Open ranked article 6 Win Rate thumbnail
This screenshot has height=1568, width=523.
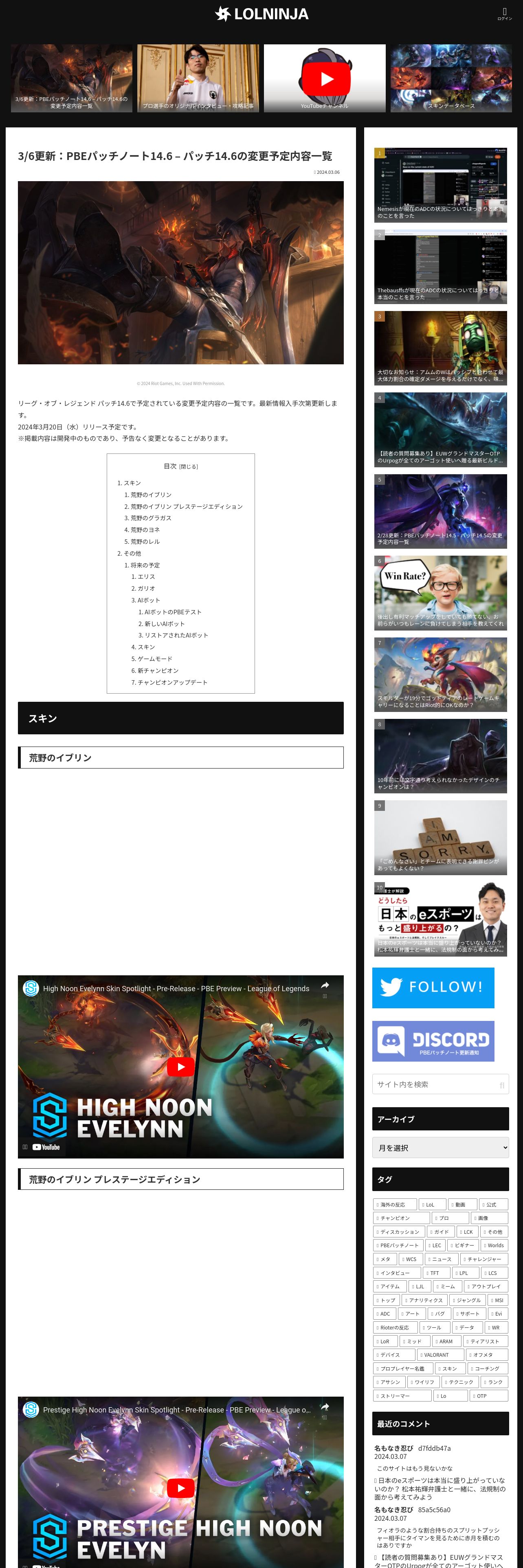coord(440,593)
